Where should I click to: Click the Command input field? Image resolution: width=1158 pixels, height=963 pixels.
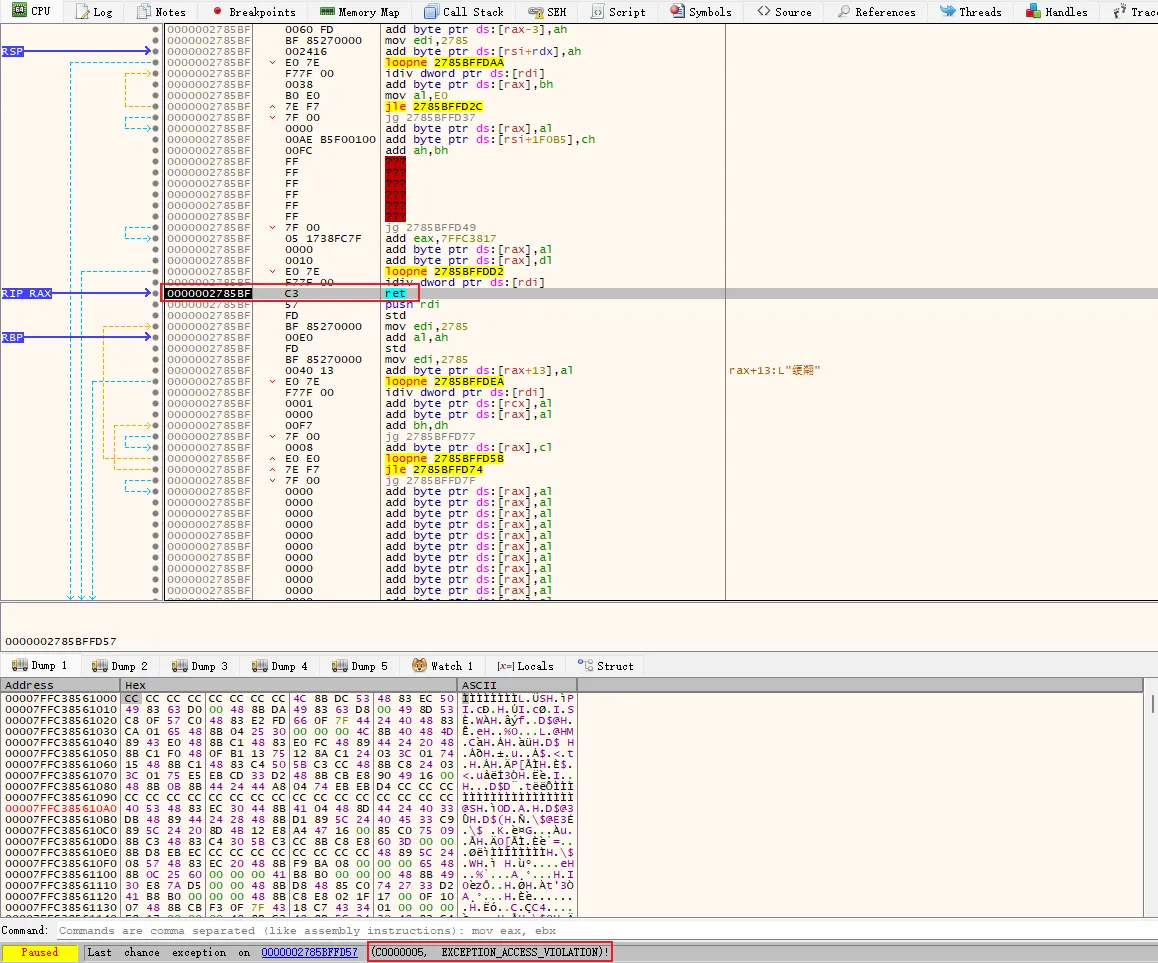(600, 931)
